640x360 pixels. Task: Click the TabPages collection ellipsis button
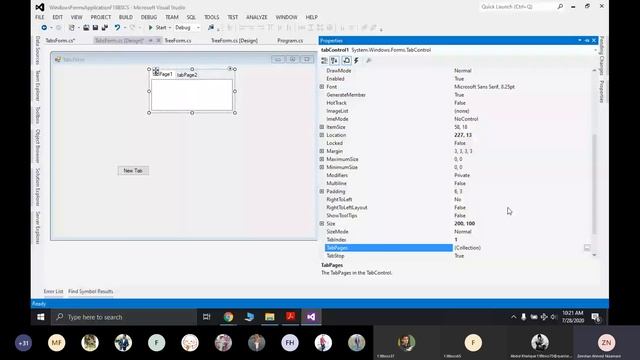(x=587, y=248)
